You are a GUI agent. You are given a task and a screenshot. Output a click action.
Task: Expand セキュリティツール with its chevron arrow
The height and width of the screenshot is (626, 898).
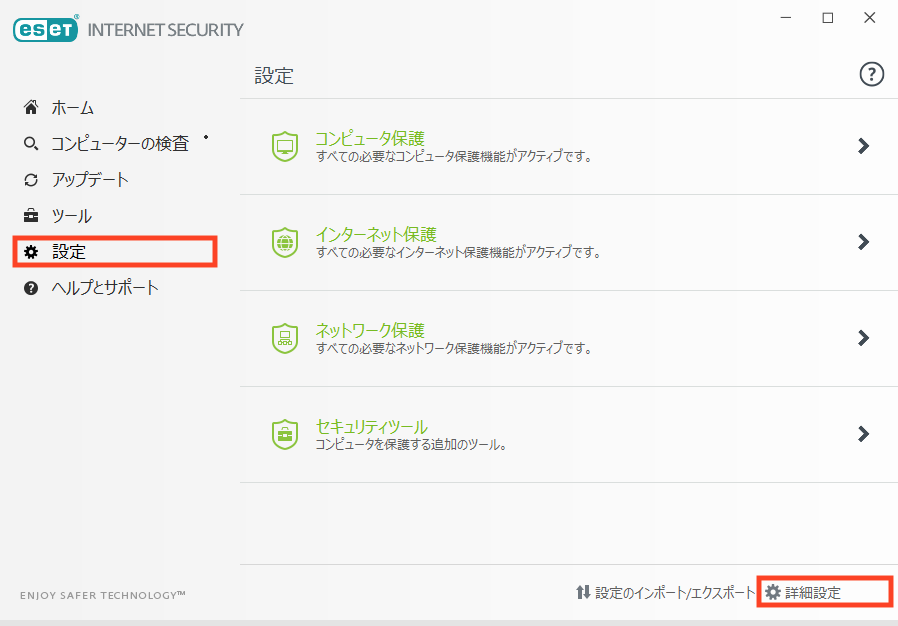(x=864, y=434)
